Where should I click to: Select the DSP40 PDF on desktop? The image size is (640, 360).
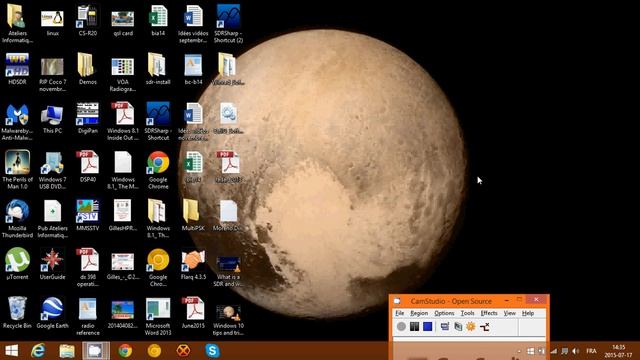(x=88, y=167)
